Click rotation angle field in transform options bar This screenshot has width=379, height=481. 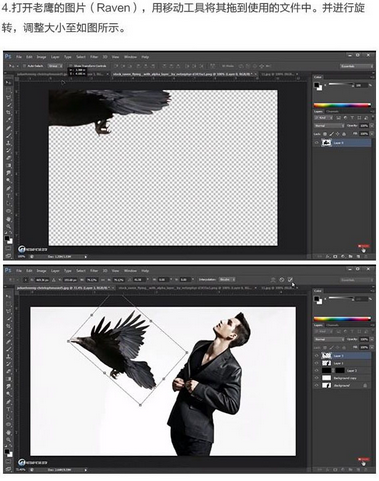[x=138, y=279]
